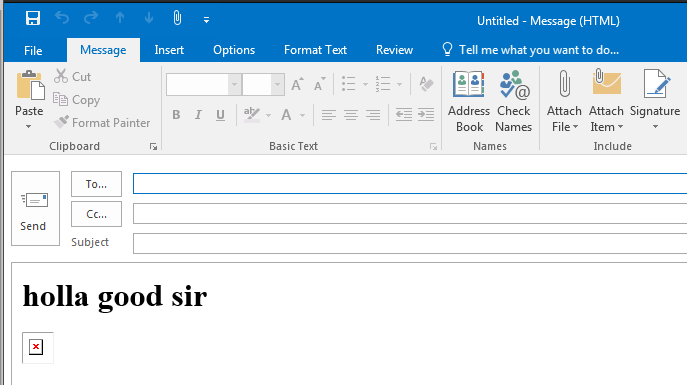
Task: Expand the numbering style arrow
Action: 399,84
